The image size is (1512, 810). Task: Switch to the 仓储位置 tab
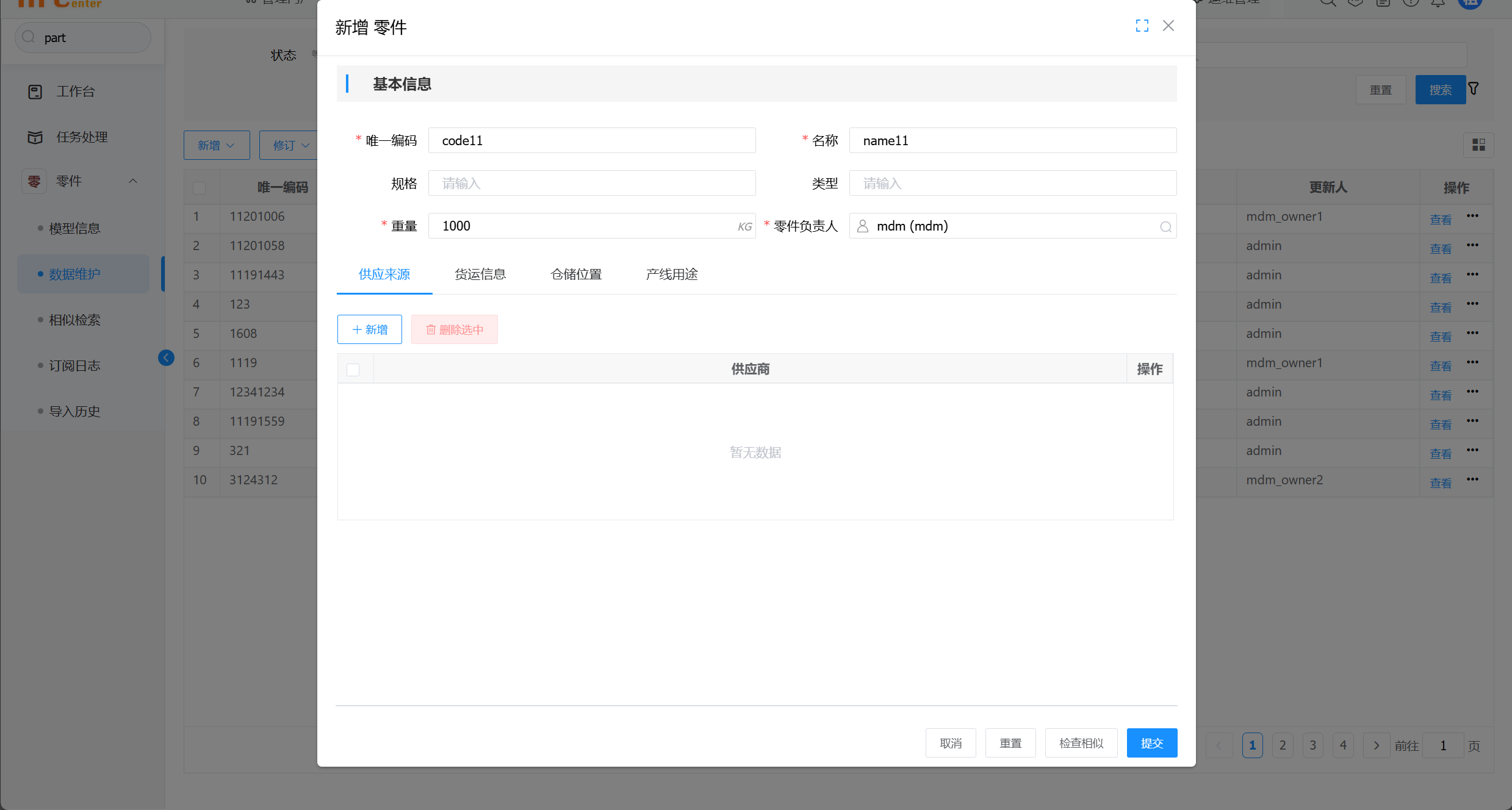(576, 274)
